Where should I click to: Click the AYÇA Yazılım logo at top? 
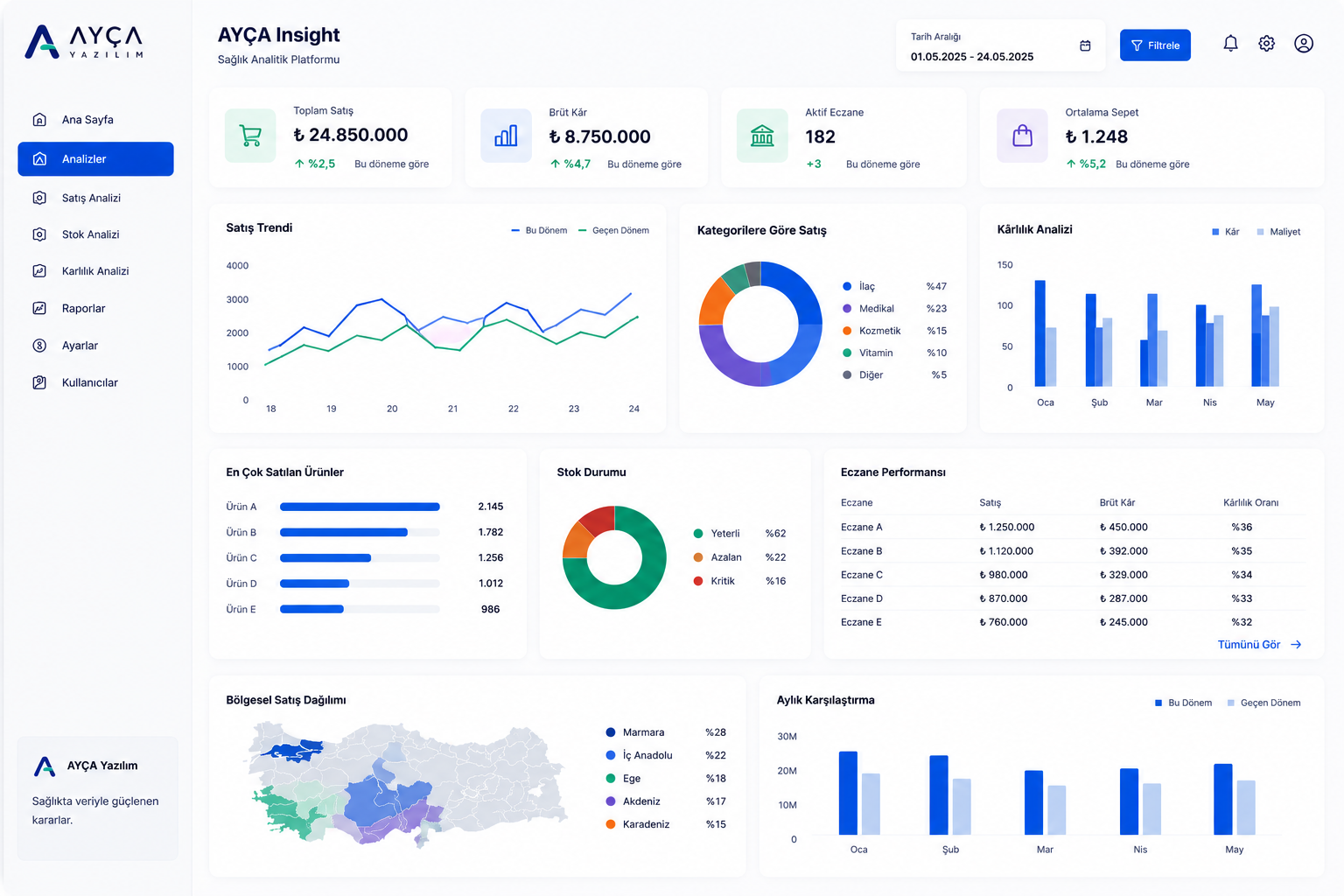coord(84,41)
